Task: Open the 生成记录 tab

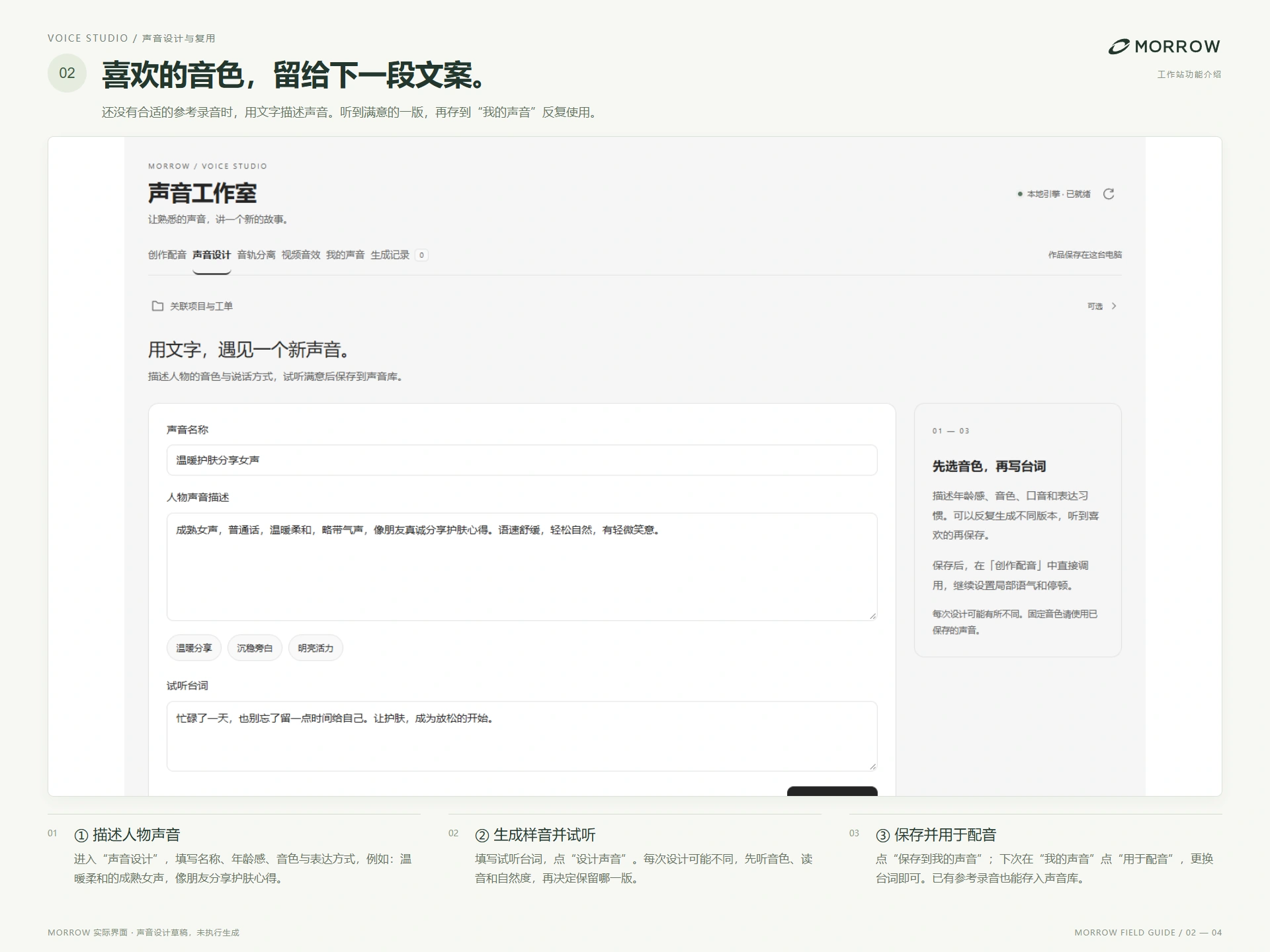Action: point(390,255)
